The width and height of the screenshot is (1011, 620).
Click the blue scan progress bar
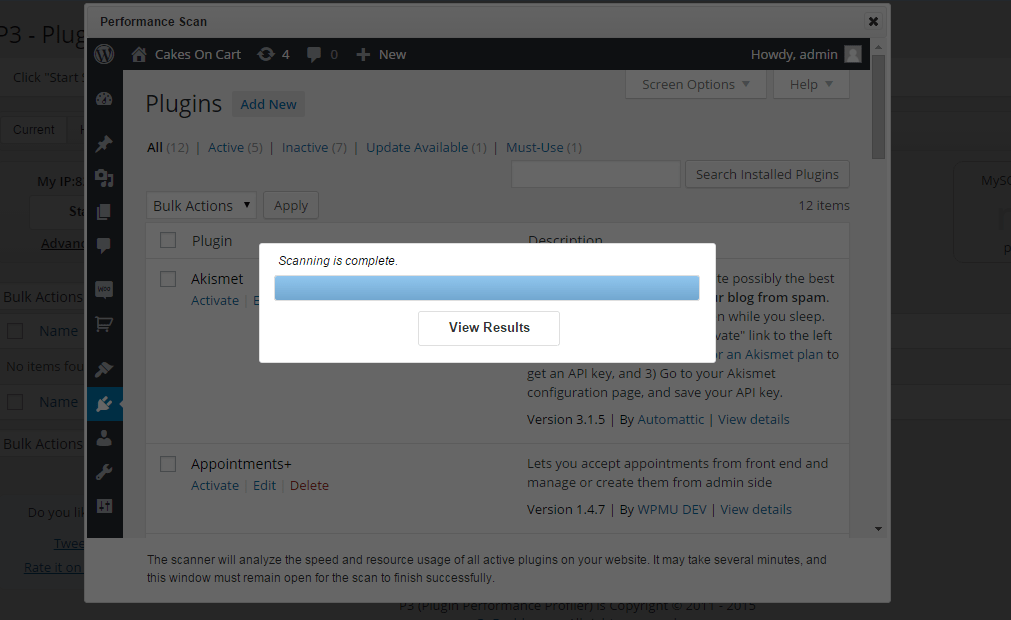(x=487, y=288)
